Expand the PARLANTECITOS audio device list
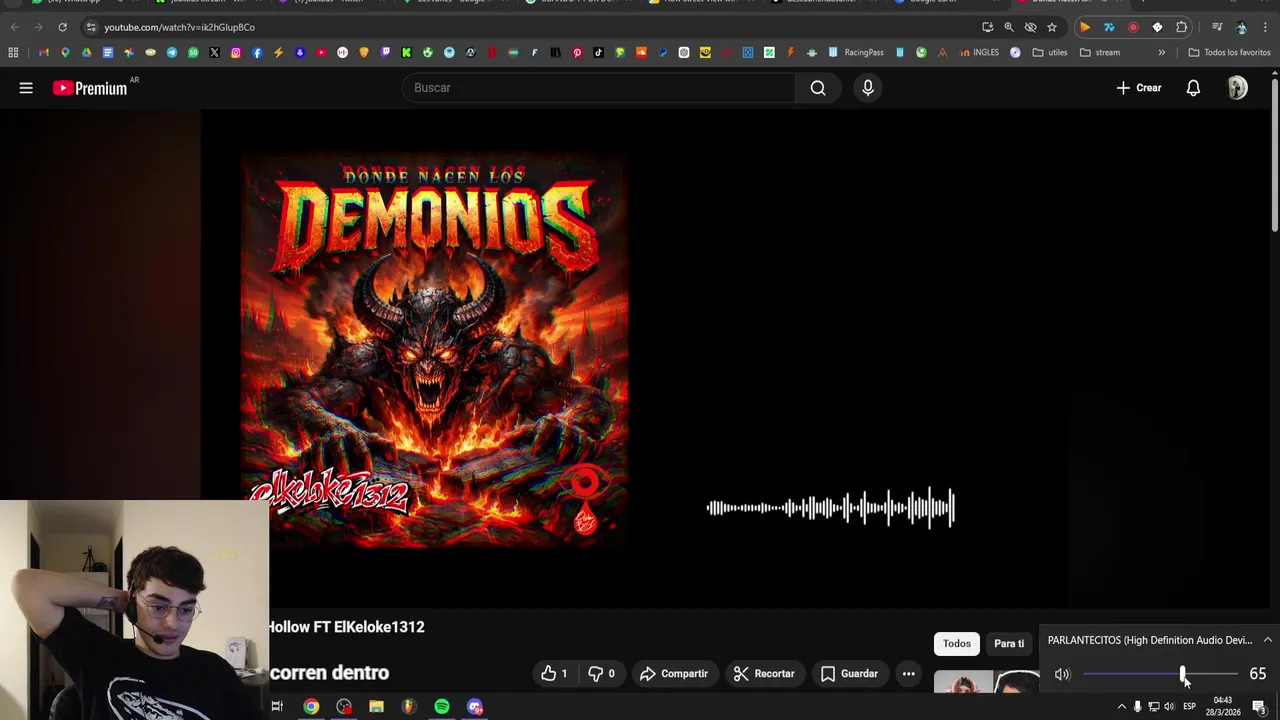1280x720 pixels. (x=1268, y=640)
